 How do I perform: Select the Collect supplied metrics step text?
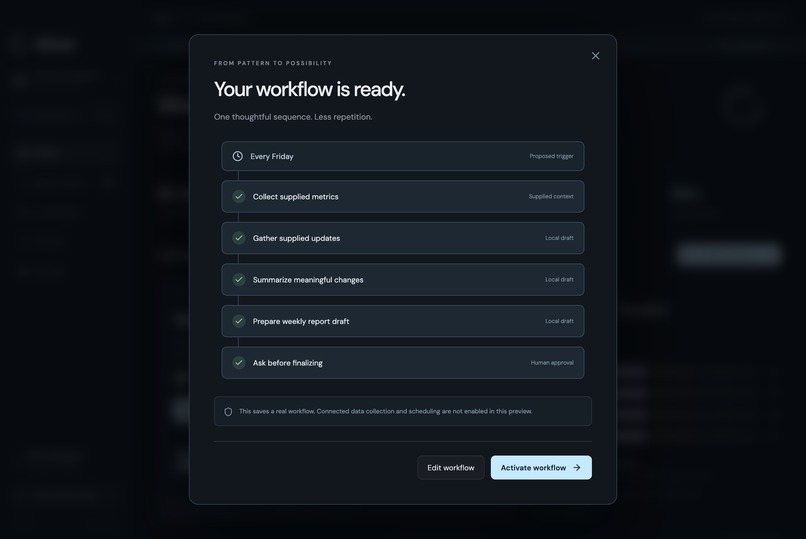(x=296, y=197)
